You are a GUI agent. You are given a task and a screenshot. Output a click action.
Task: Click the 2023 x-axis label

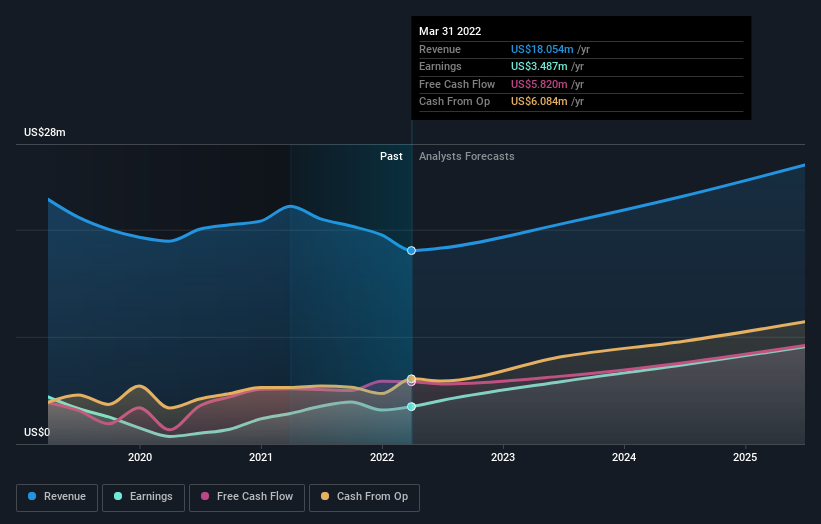coord(503,457)
